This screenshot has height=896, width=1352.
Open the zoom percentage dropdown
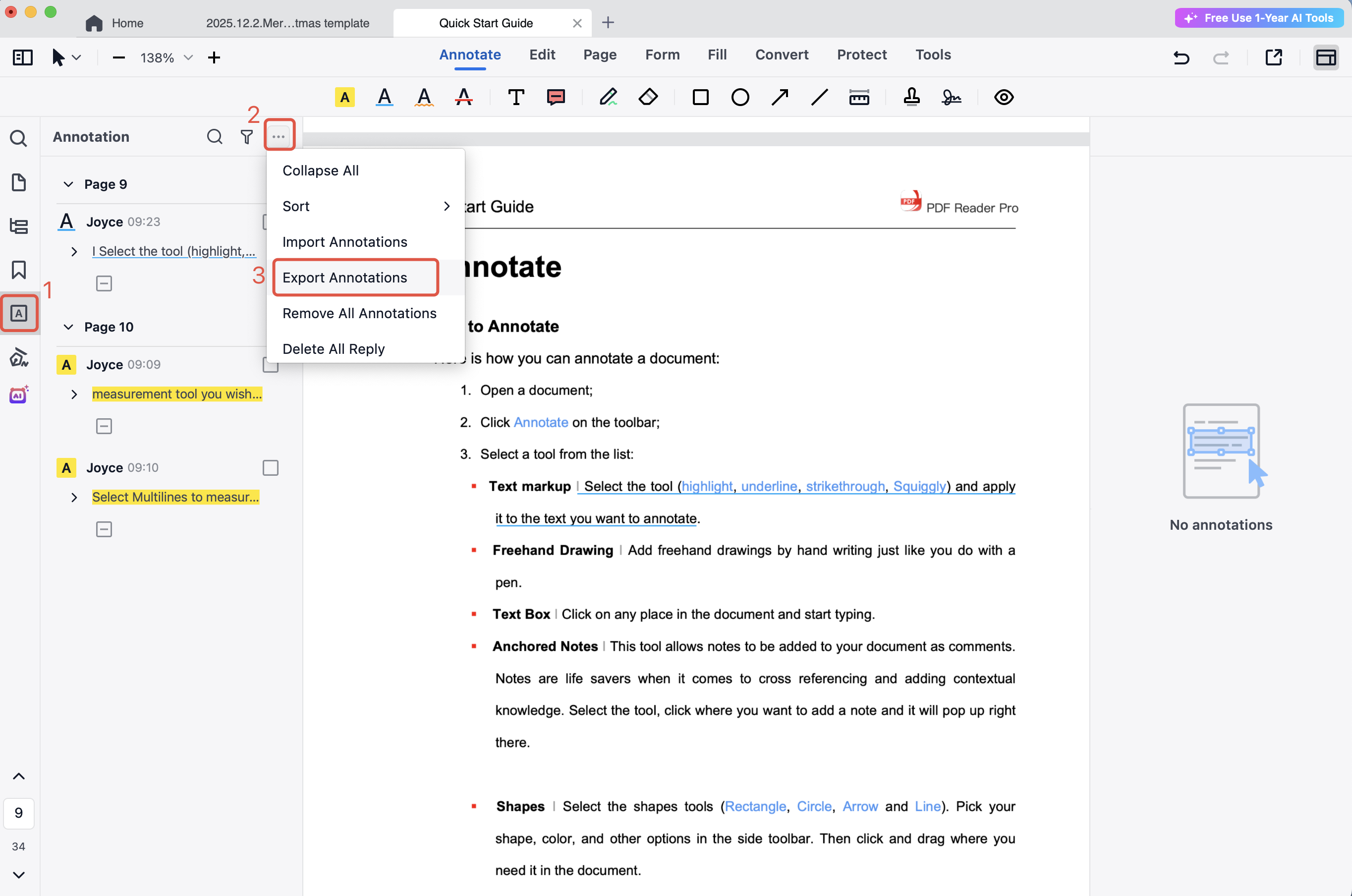[x=188, y=57]
